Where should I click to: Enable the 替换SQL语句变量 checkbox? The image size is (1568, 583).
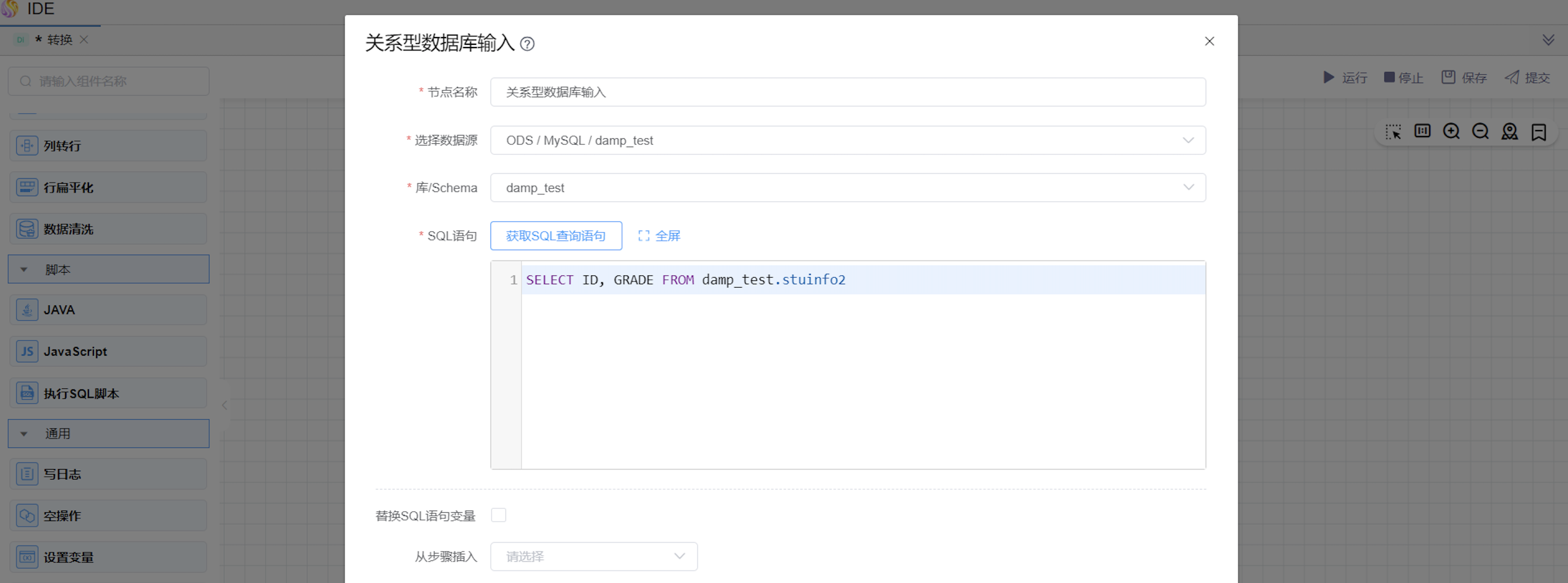[499, 516]
